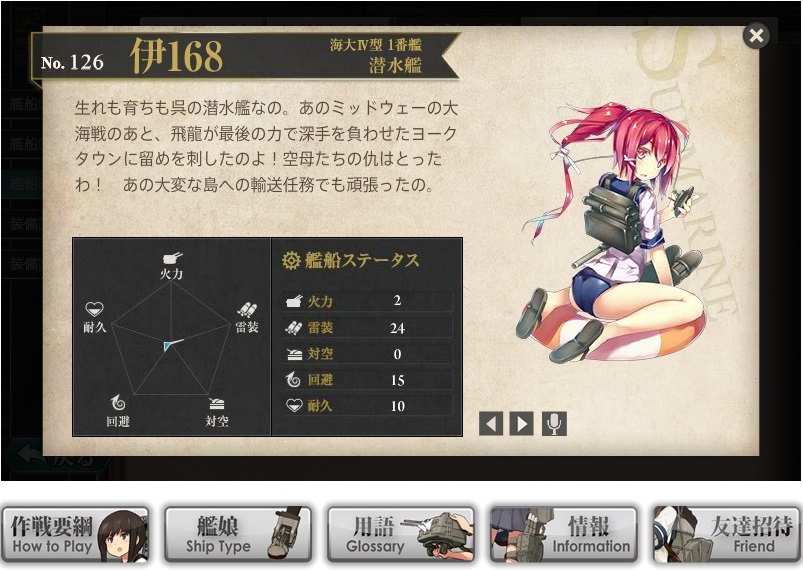Screen dimensions: 803x570
Task: Click the 回避 swirl icon on radar chart
Action: pos(118,403)
